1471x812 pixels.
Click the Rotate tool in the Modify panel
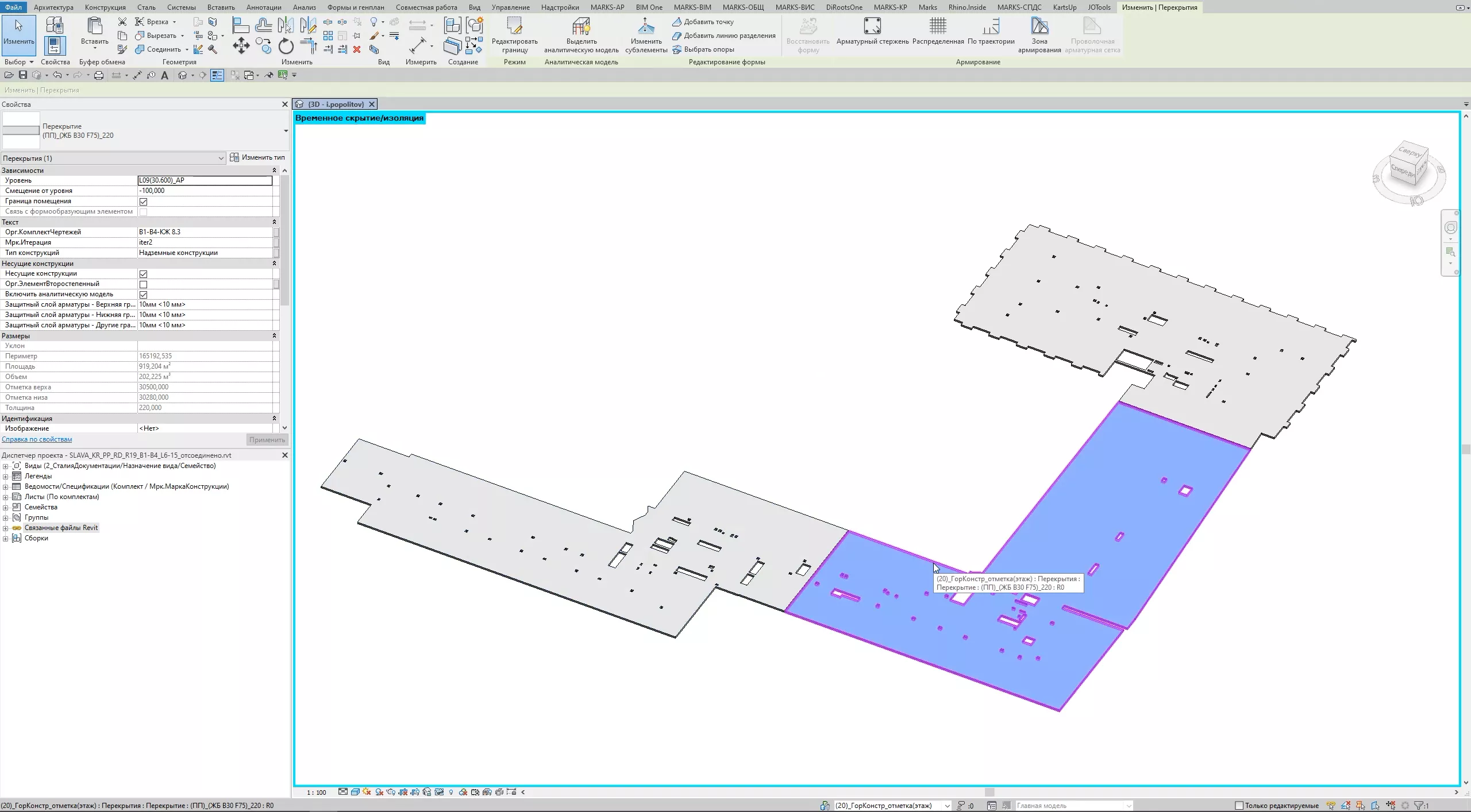coord(286,46)
